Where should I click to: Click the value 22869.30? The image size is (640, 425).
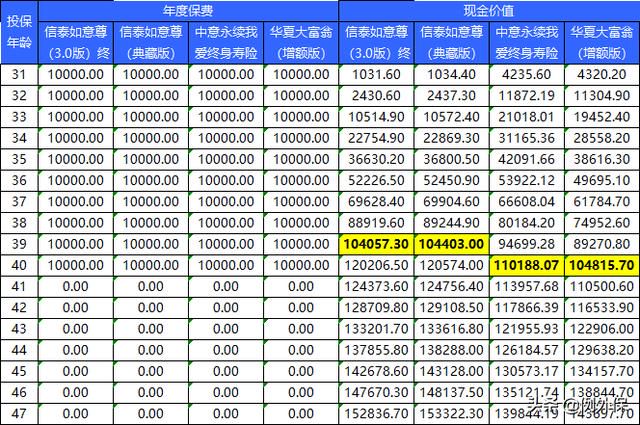coord(451,138)
